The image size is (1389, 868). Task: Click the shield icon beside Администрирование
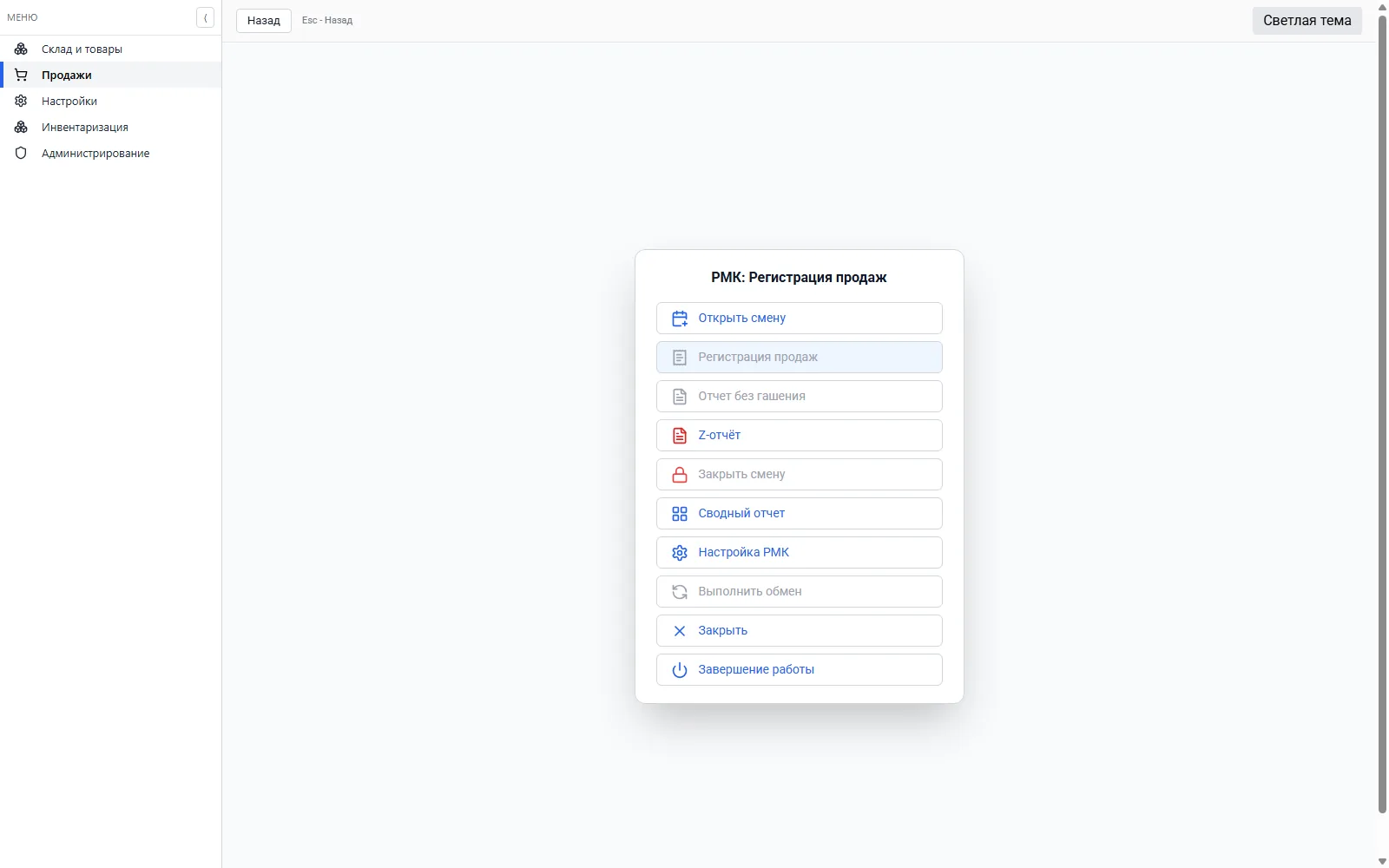[x=21, y=154]
